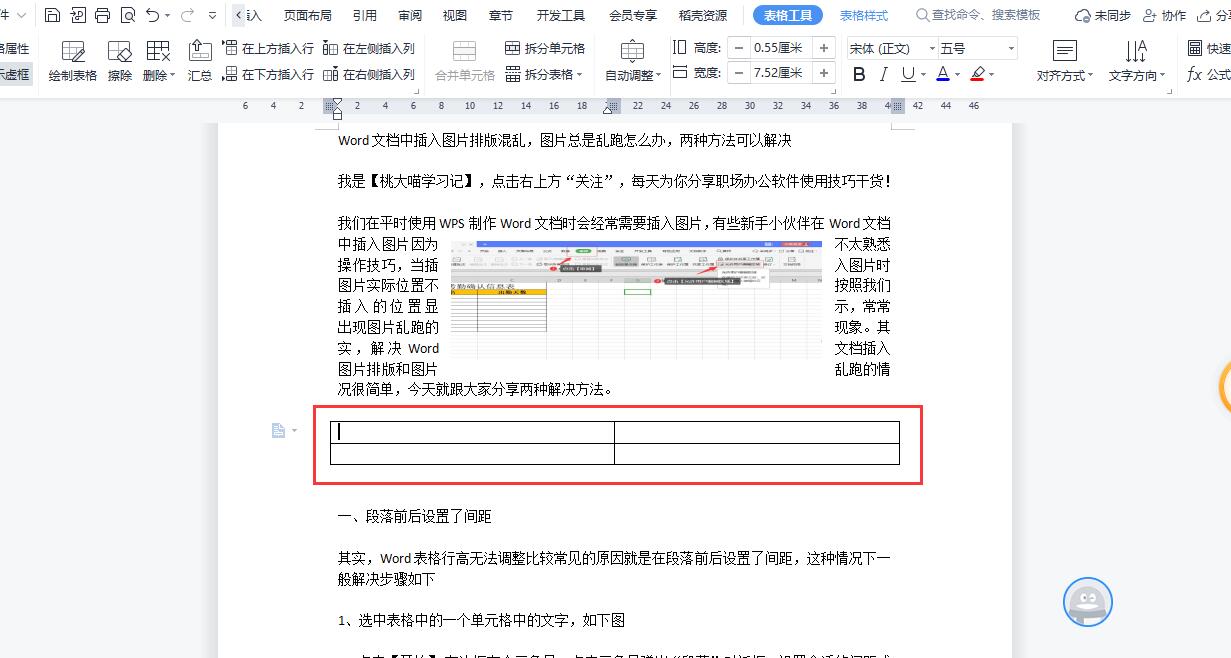Click the Print icon in quick access bar
The width and height of the screenshot is (1231, 658).
[102, 15]
